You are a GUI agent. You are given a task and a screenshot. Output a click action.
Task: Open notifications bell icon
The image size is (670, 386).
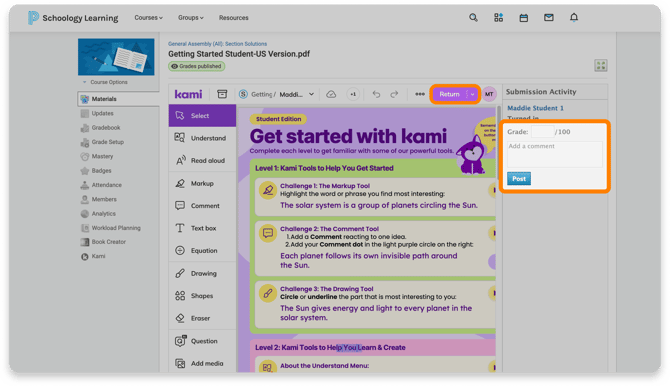click(574, 18)
